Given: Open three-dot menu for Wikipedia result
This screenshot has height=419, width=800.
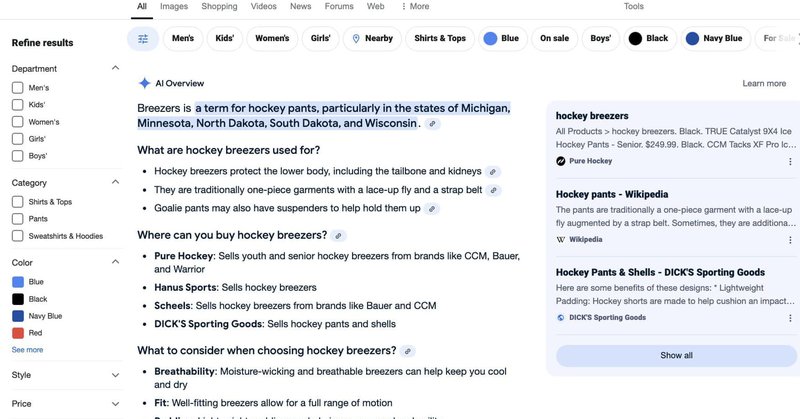Looking at the screenshot, I should (x=790, y=240).
